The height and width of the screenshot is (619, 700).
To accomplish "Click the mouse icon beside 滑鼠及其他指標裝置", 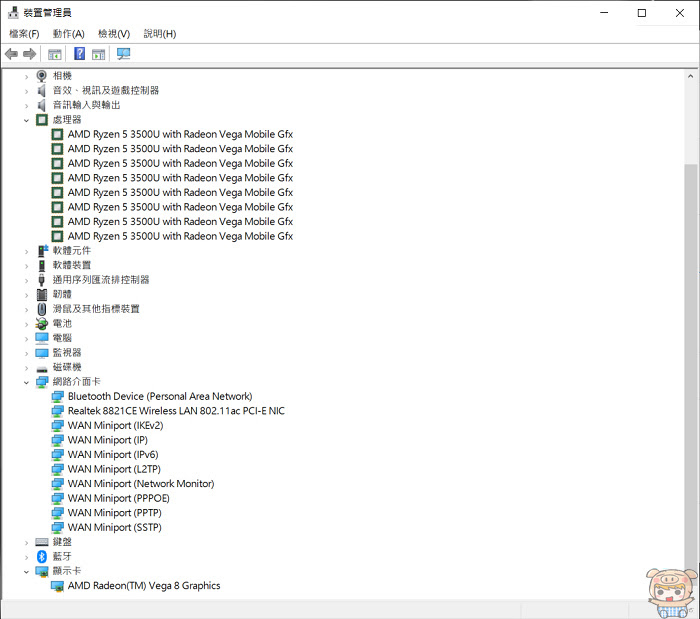I will (42, 309).
